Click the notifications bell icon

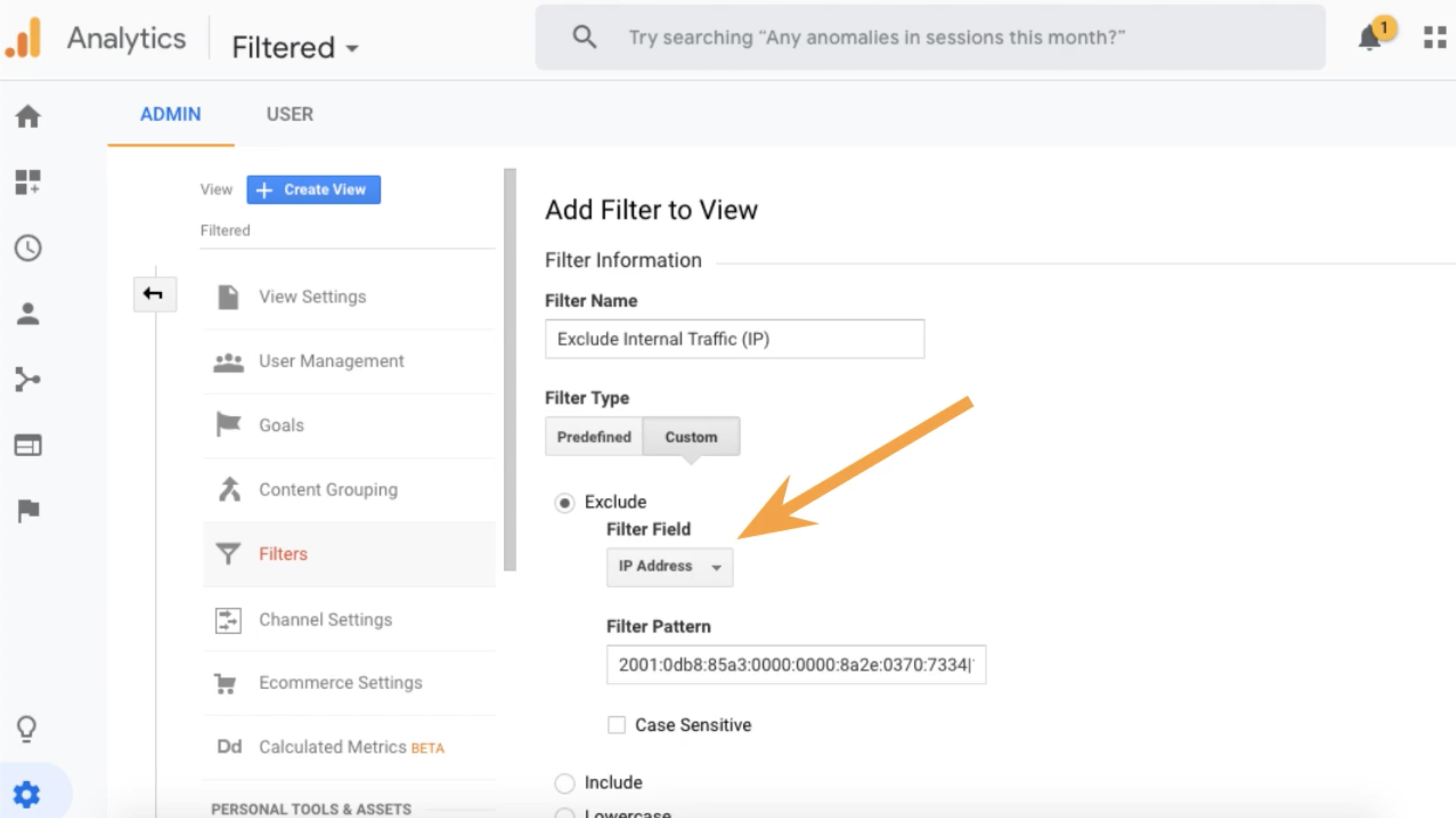click(1369, 37)
